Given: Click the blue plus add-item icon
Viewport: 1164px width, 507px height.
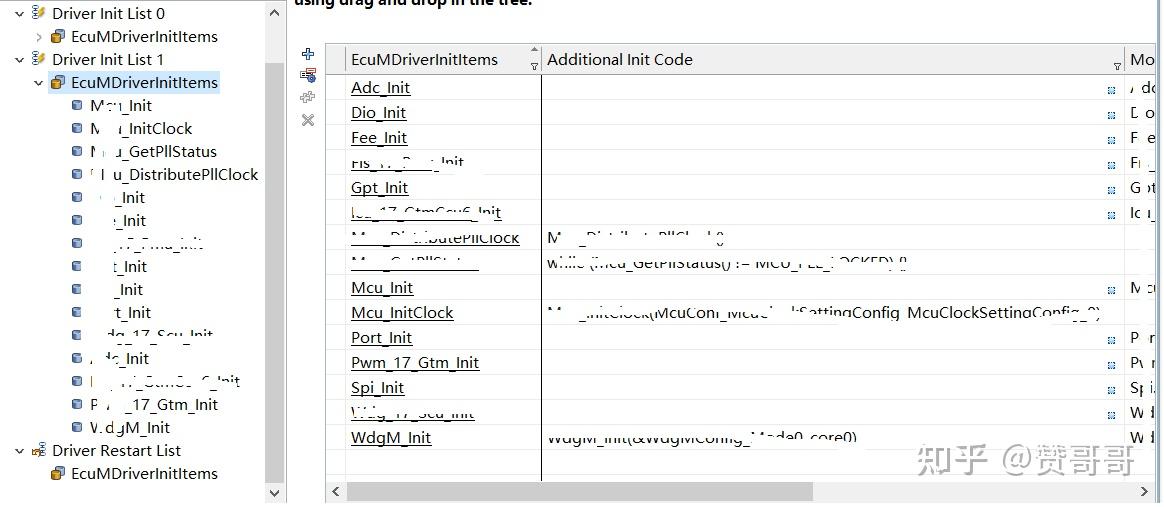Looking at the screenshot, I should tap(308, 54).
